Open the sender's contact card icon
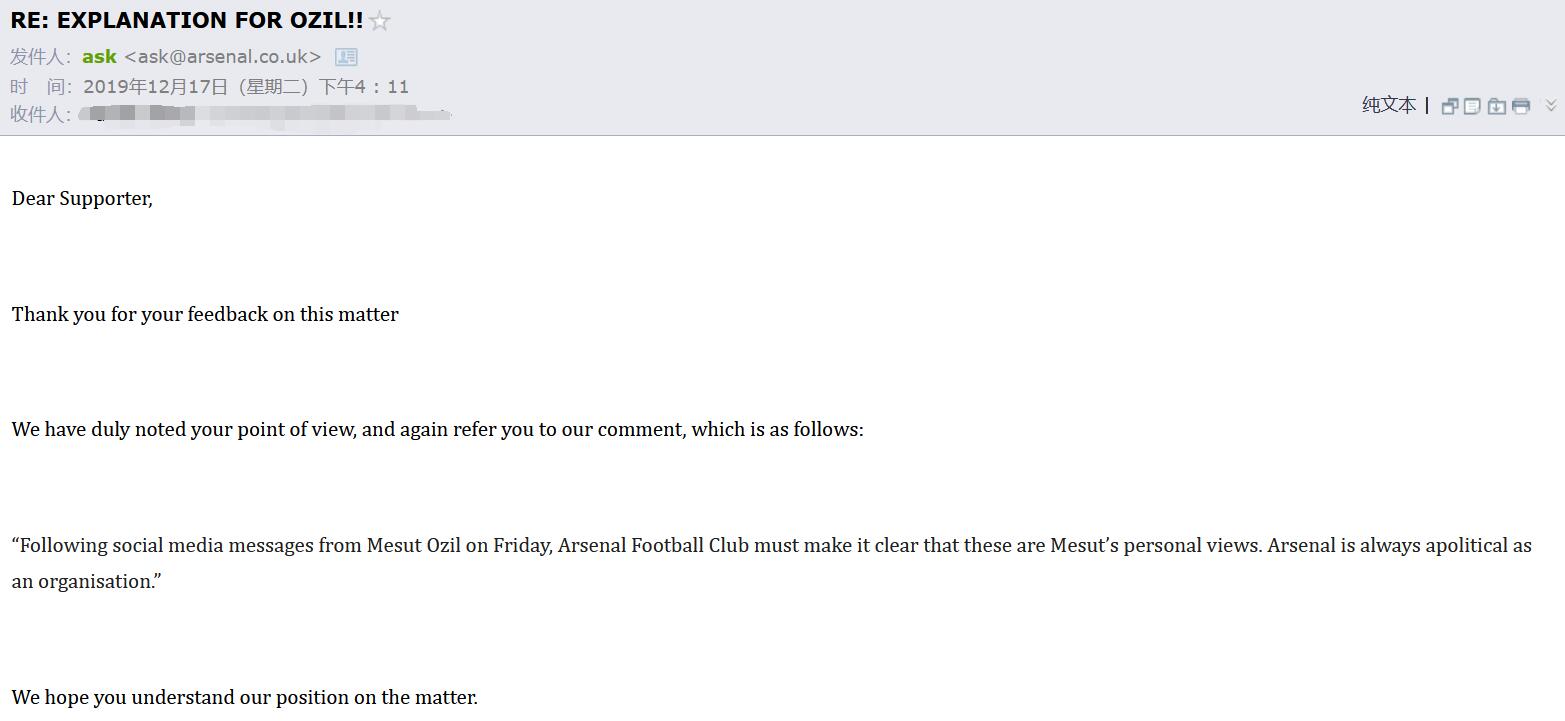The image size is (1565, 721). coord(346,57)
